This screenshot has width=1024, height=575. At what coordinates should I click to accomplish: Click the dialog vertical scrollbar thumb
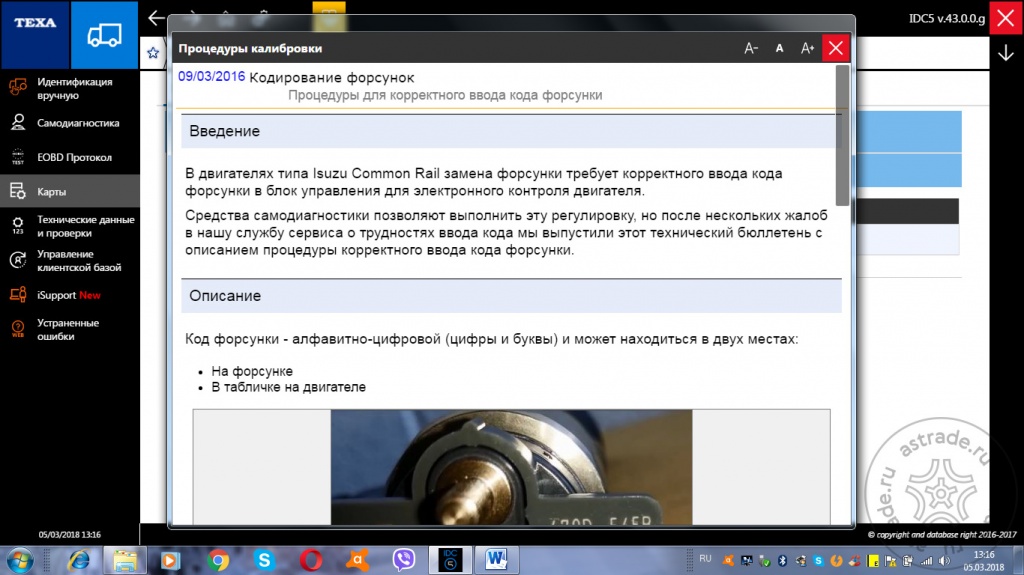click(x=842, y=135)
